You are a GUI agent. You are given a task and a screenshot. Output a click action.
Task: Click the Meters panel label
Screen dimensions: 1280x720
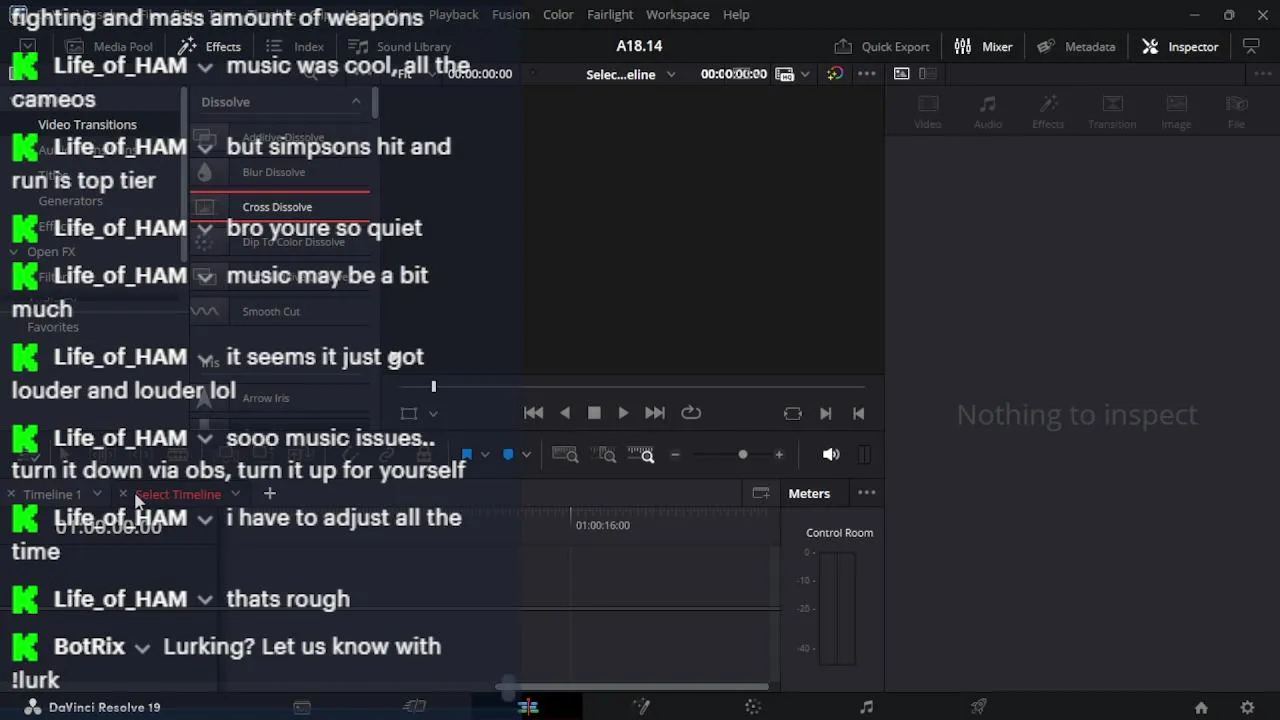(x=809, y=493)
